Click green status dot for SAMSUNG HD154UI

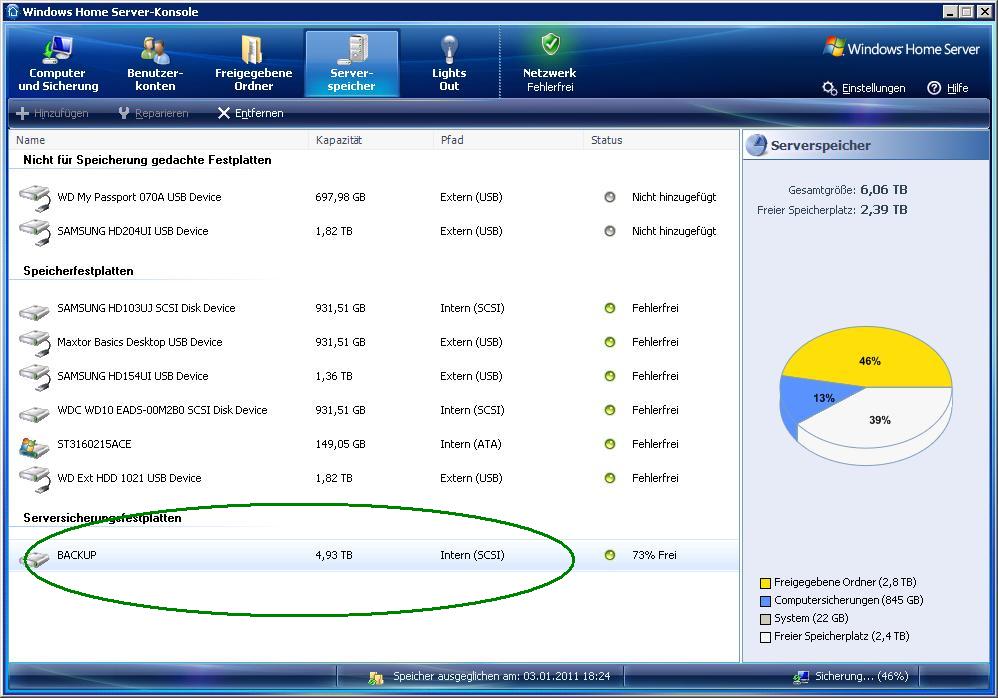tap(610, 376)
